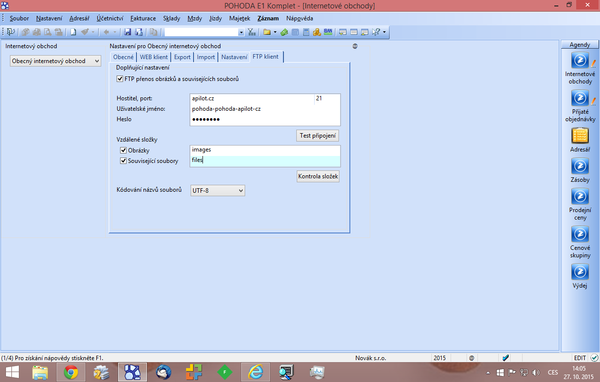Click the Windows Start button
Image resolution: width=600 pixels, height=382 pixels.
(12, 372)
